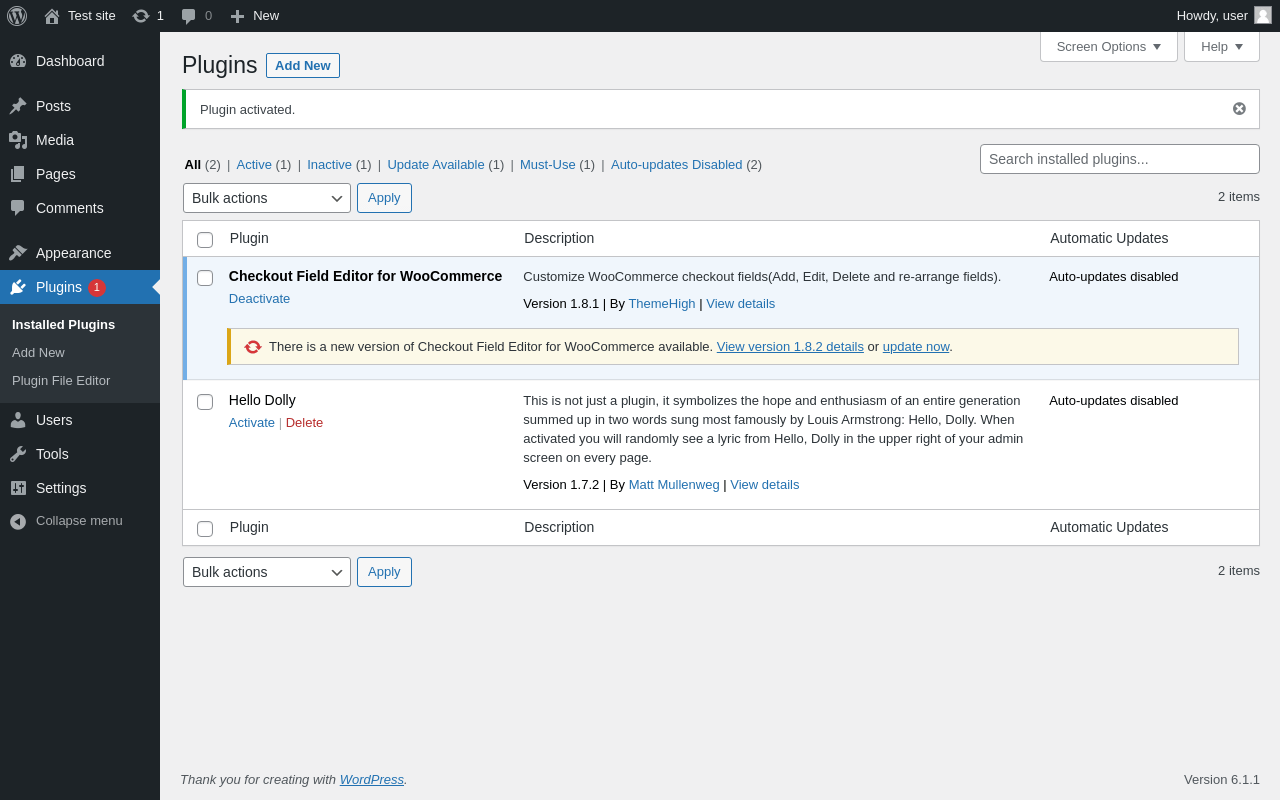Click the WordPress logo icon
The width and height of the screenshot is (1280, 800).
[x=17, y=16]
